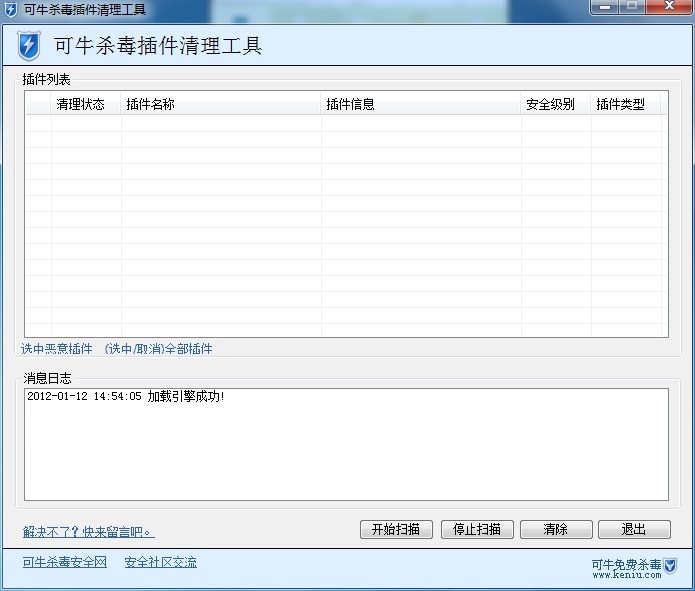Click inside the 消息日志 log text area
This screenshot has height=591, width=695.
pos(346,443)
